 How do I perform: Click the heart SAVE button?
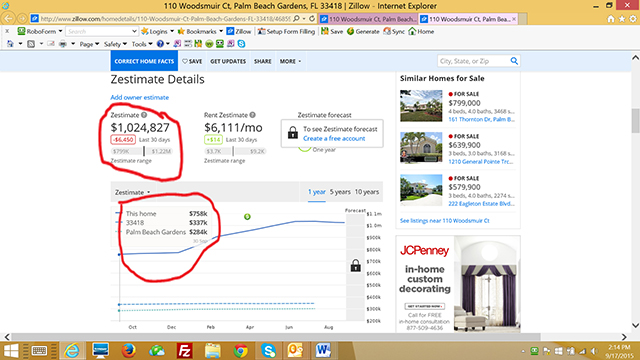pyautogui.click(x=192, y=61)
